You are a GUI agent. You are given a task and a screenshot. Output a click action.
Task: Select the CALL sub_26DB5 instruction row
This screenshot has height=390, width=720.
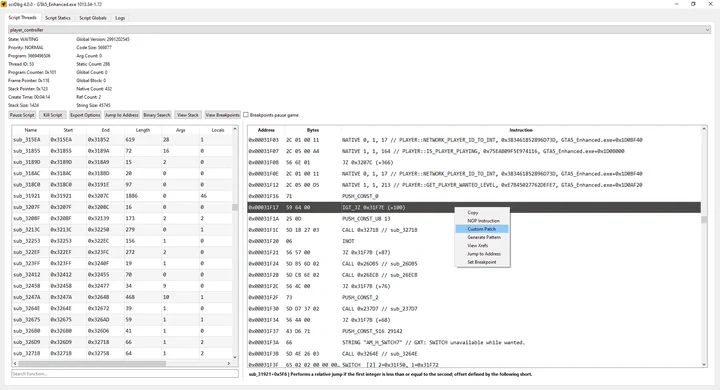(x=474, y=264)
